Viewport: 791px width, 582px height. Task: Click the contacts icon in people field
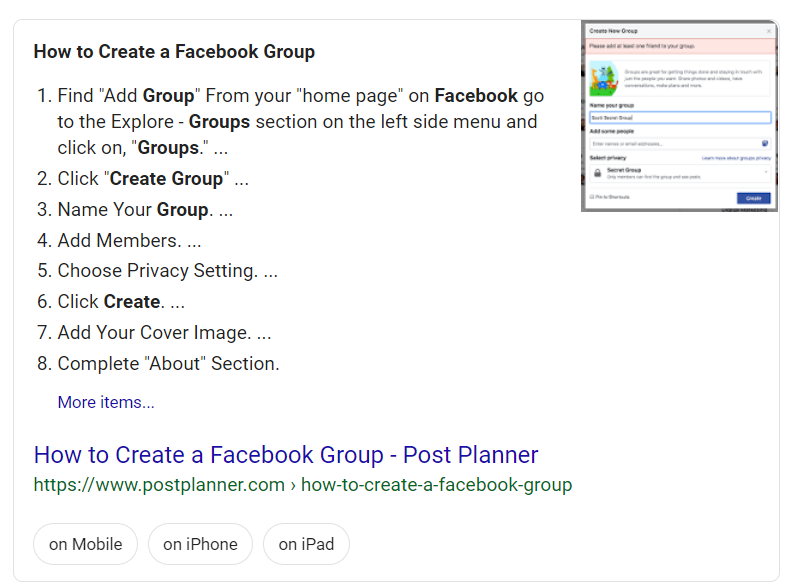click(x=765, y=144)
